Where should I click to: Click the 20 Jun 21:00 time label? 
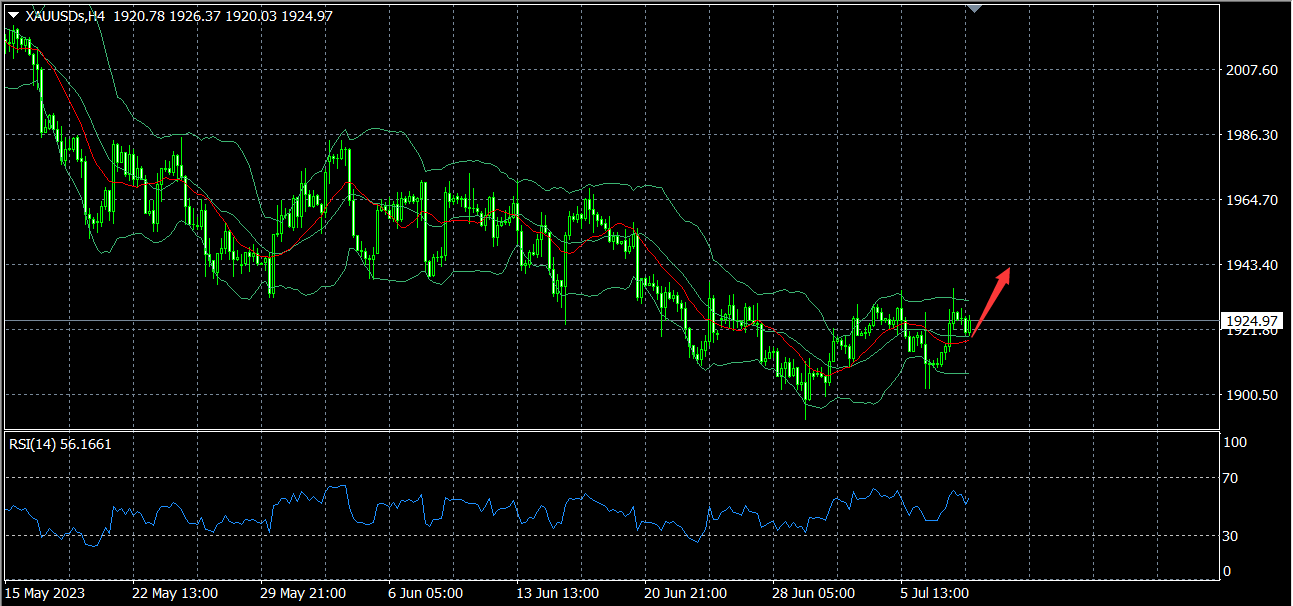pos(688,593)
